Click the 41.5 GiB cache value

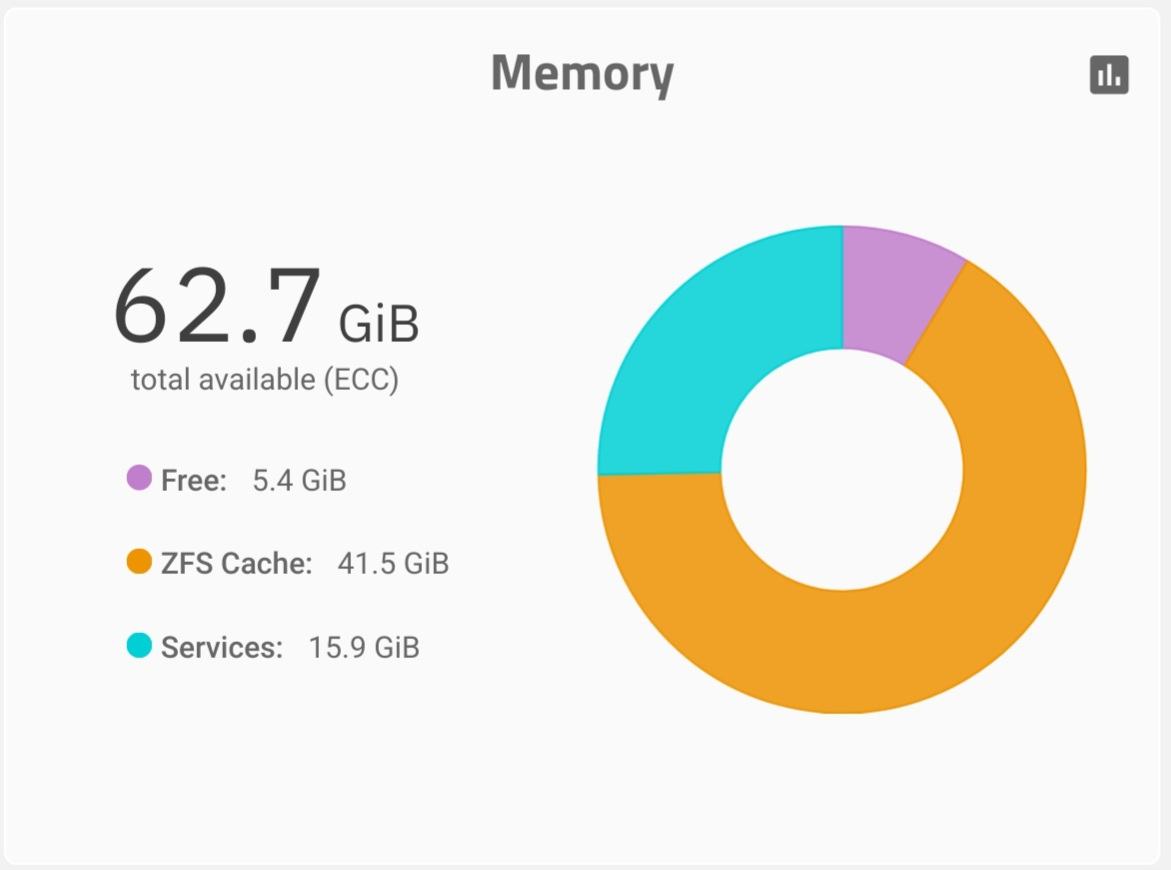[393, 564]
